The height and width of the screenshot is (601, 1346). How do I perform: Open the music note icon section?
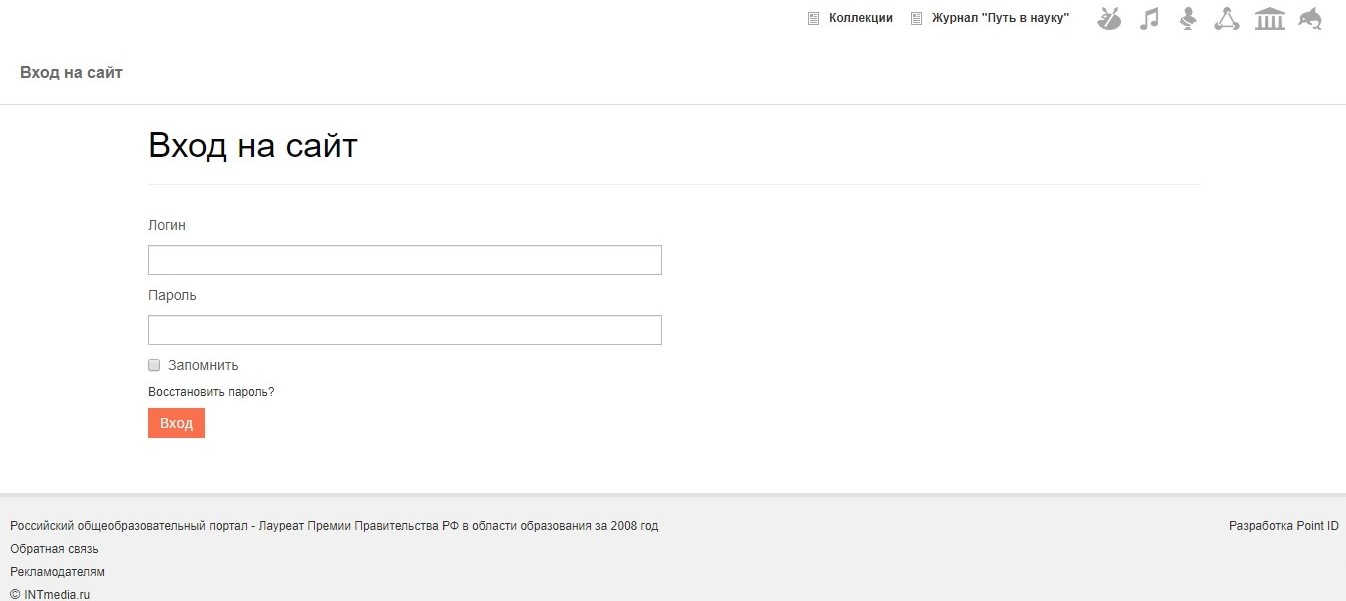click(x=1150, y=18)
